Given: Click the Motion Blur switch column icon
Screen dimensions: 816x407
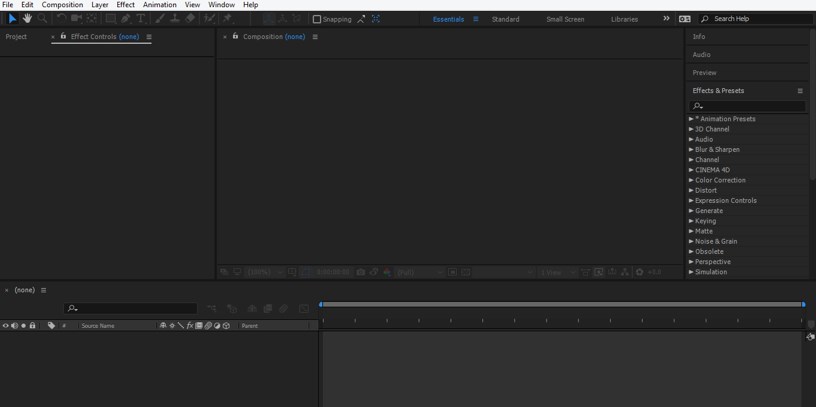Looking at the screenshot, I should 208,326.
